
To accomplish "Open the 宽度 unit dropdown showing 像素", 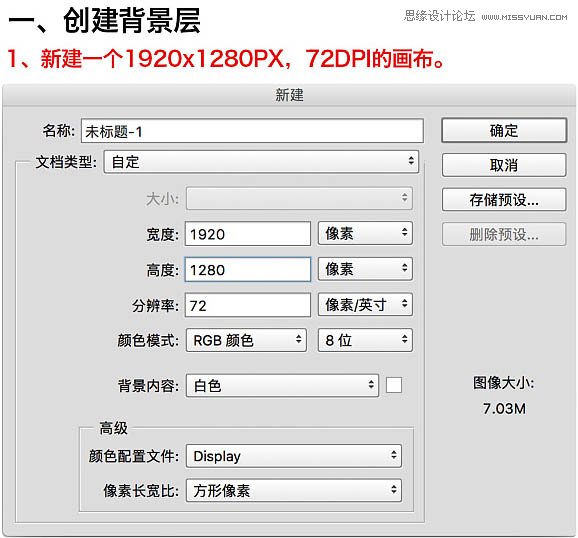I will 365,233.
